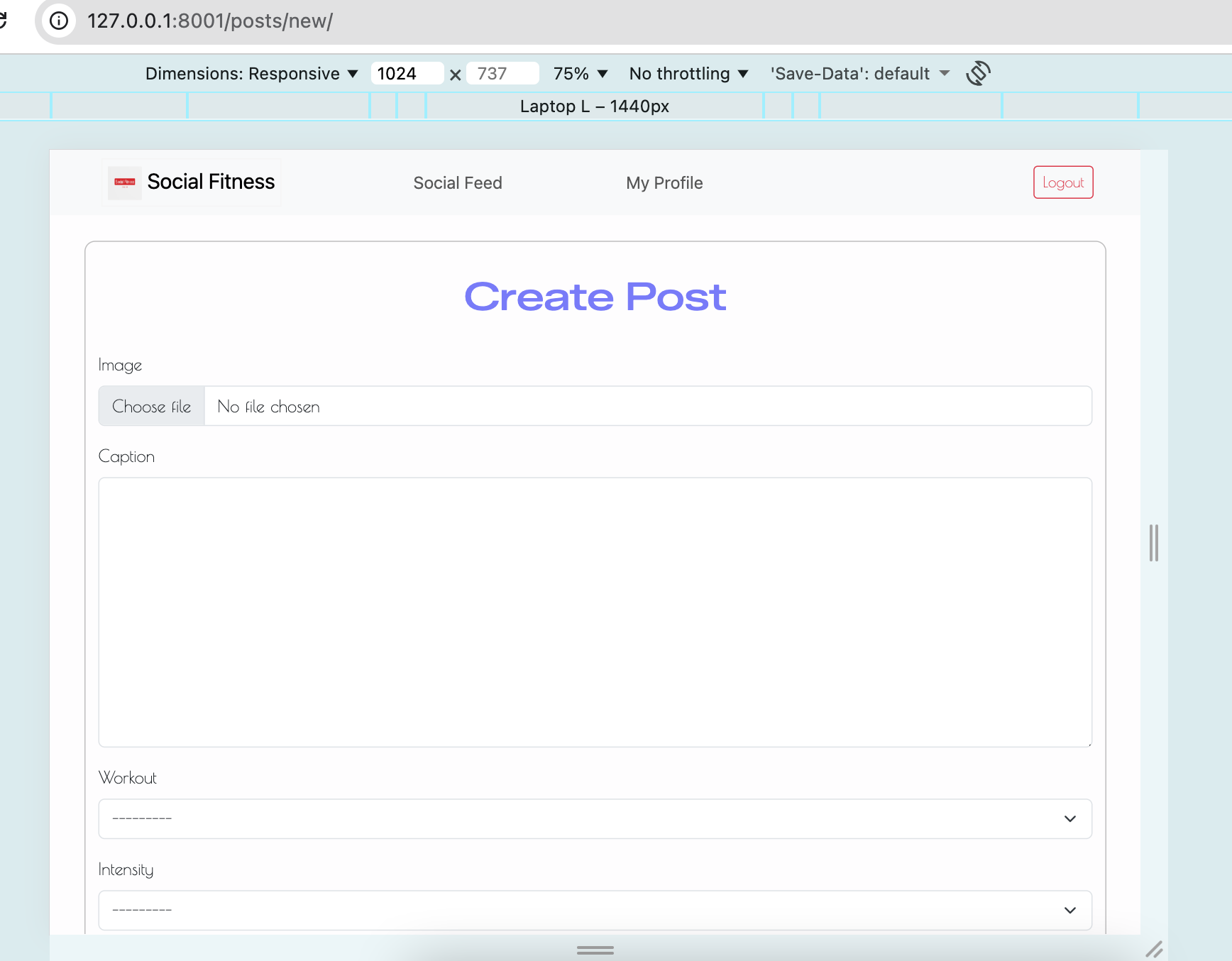
Task: Open the 'Save-Data': default dropdown
Action: tap(859, 73)
